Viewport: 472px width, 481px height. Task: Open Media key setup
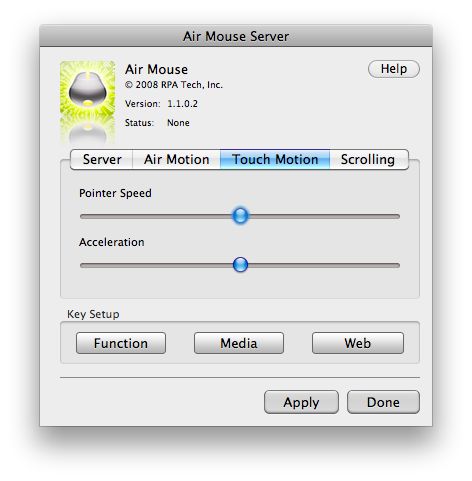[x=239, y=343]
